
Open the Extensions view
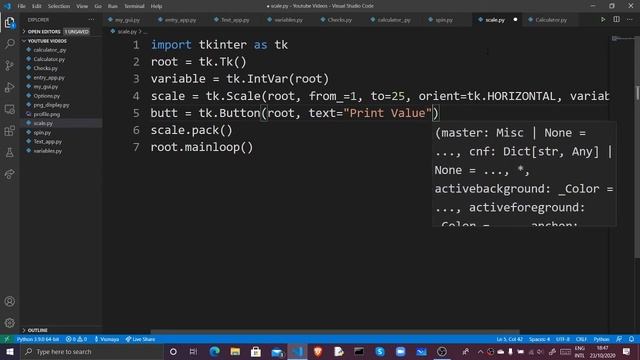[x=9, y=131]
